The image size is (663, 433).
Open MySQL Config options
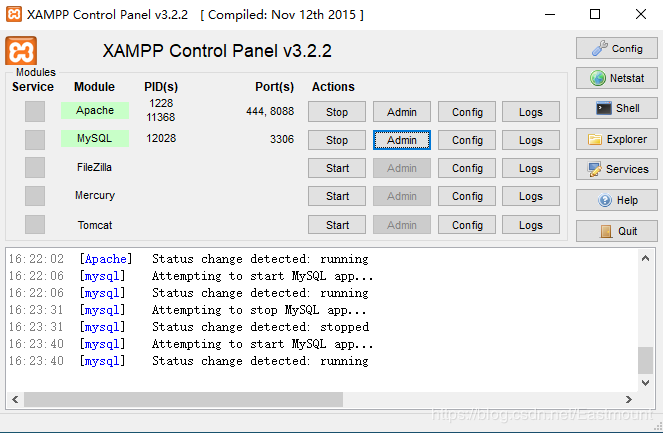tap(467, 140)
